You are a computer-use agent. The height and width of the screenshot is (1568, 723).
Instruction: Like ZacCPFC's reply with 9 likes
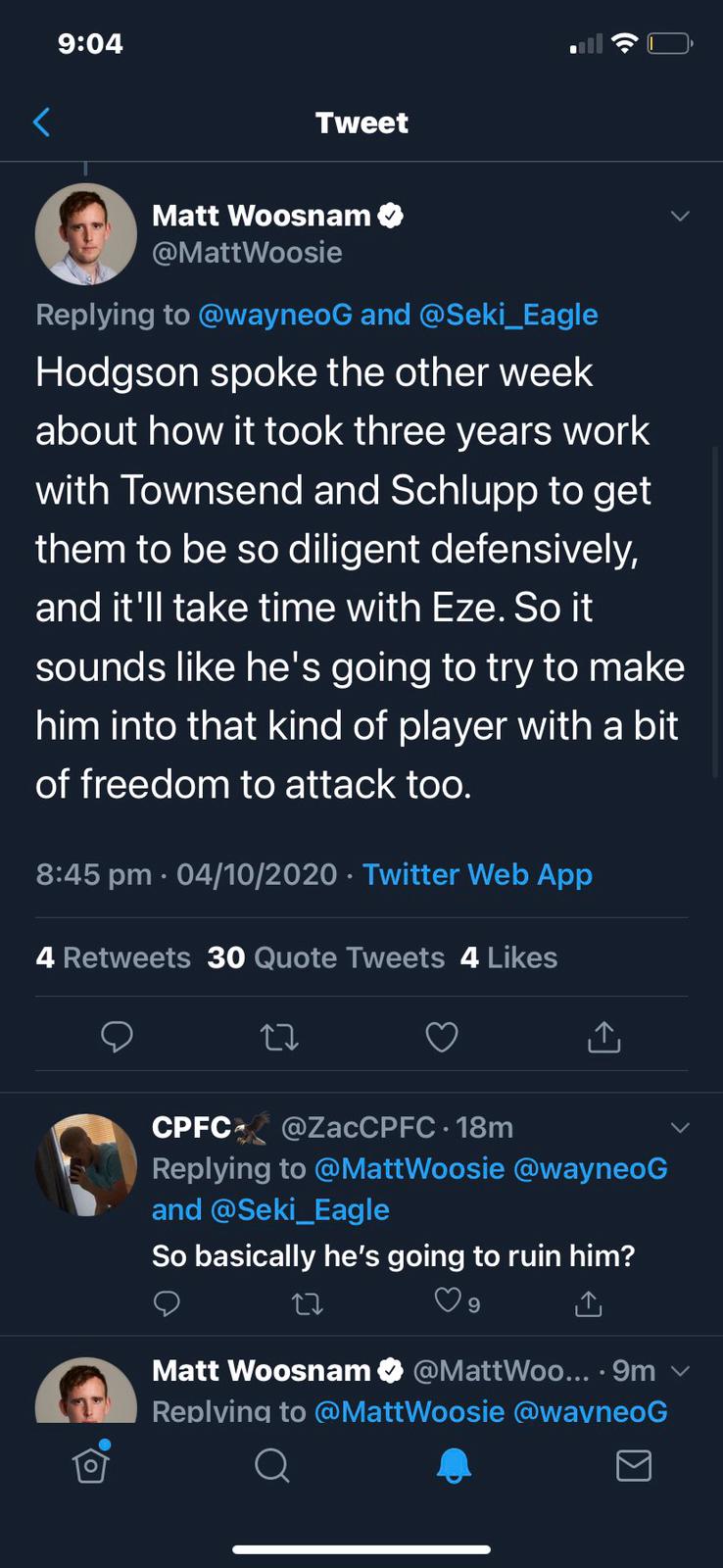click(x=448, y=1301)
